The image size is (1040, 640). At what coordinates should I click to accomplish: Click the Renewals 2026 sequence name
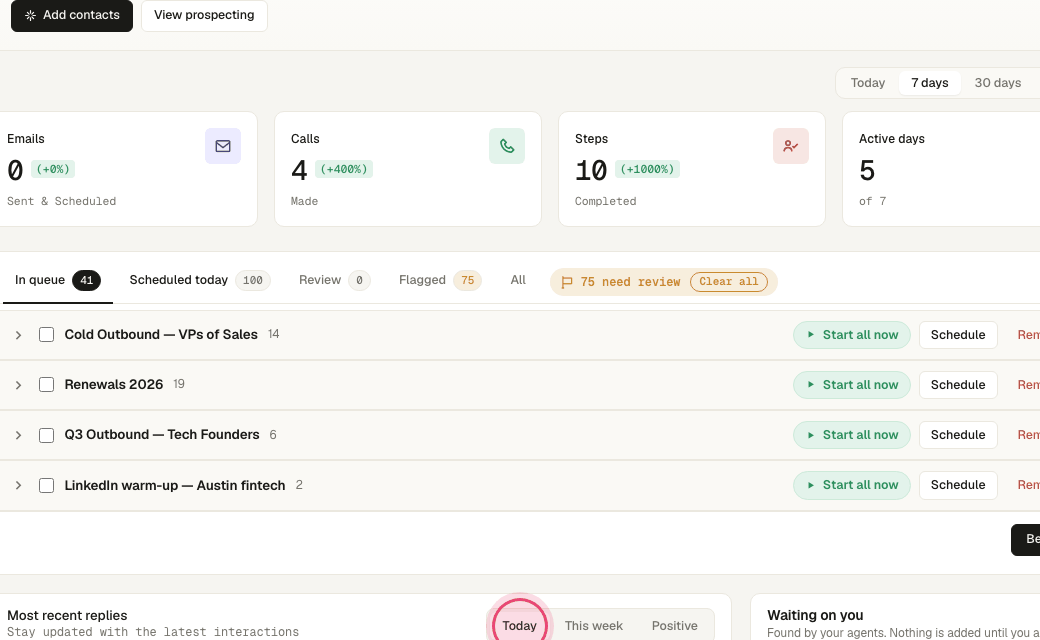point(113,385)
